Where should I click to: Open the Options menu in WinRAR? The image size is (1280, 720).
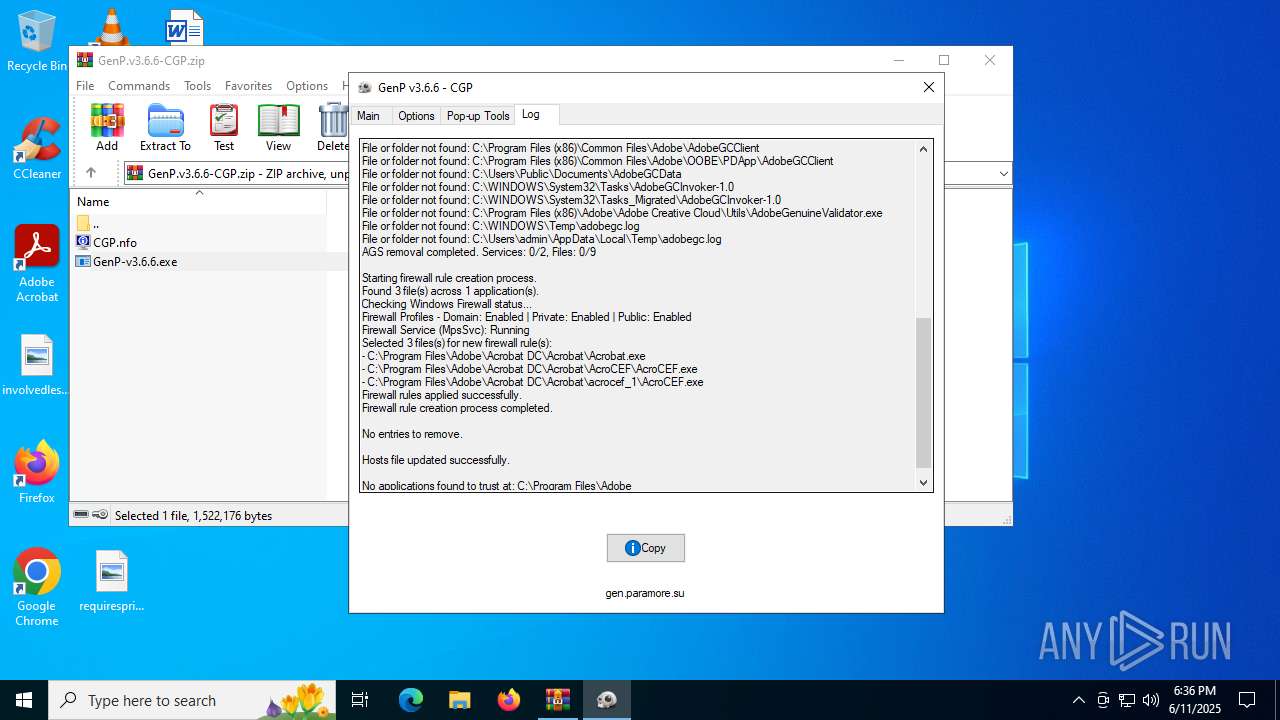(307, 86)
